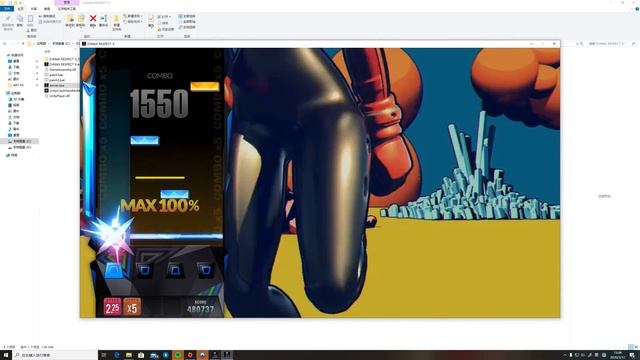
Task: Click Select none in the ribbon
Action: [187, 22]
